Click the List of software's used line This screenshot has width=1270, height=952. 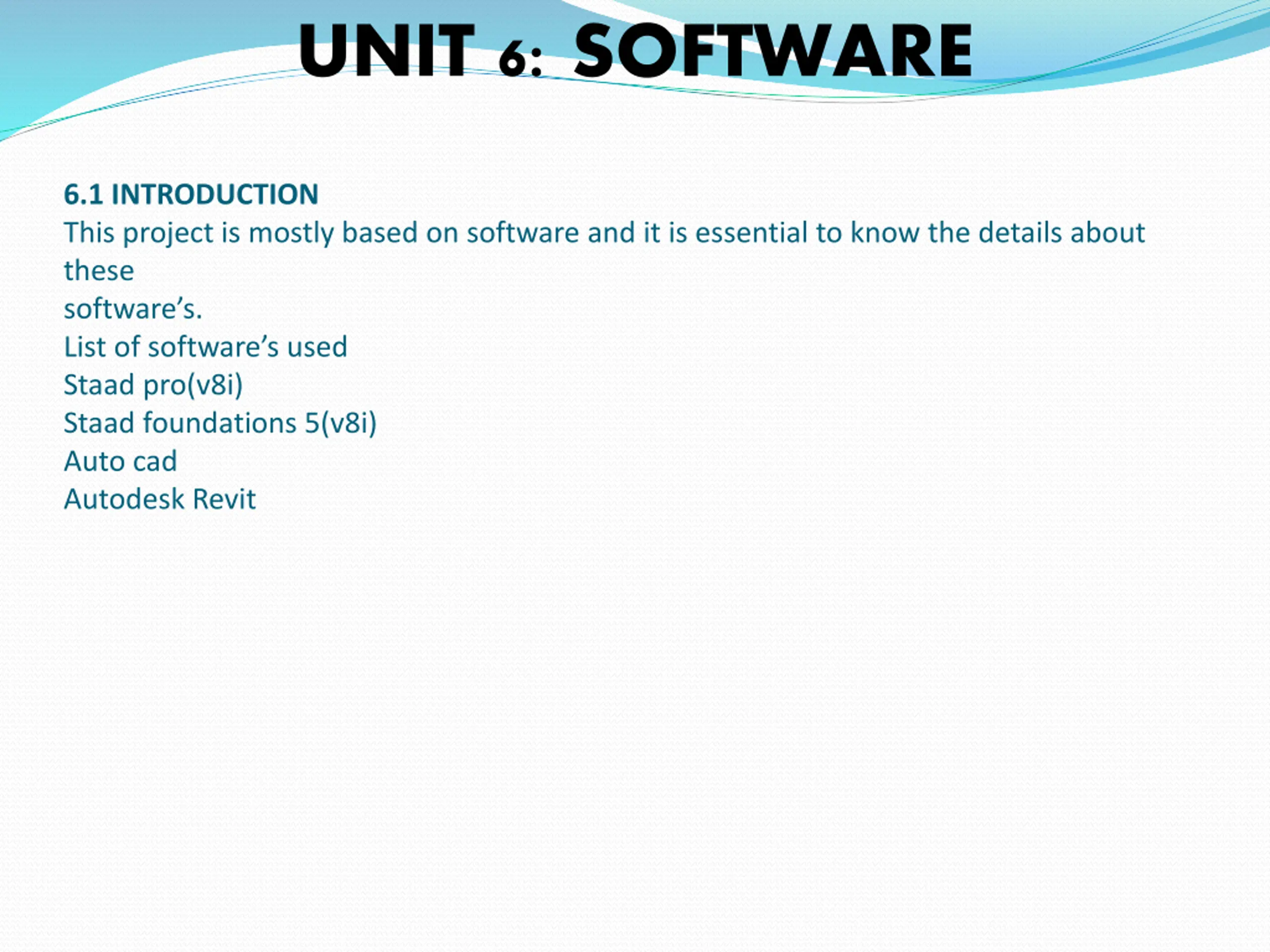coord(205,347)
